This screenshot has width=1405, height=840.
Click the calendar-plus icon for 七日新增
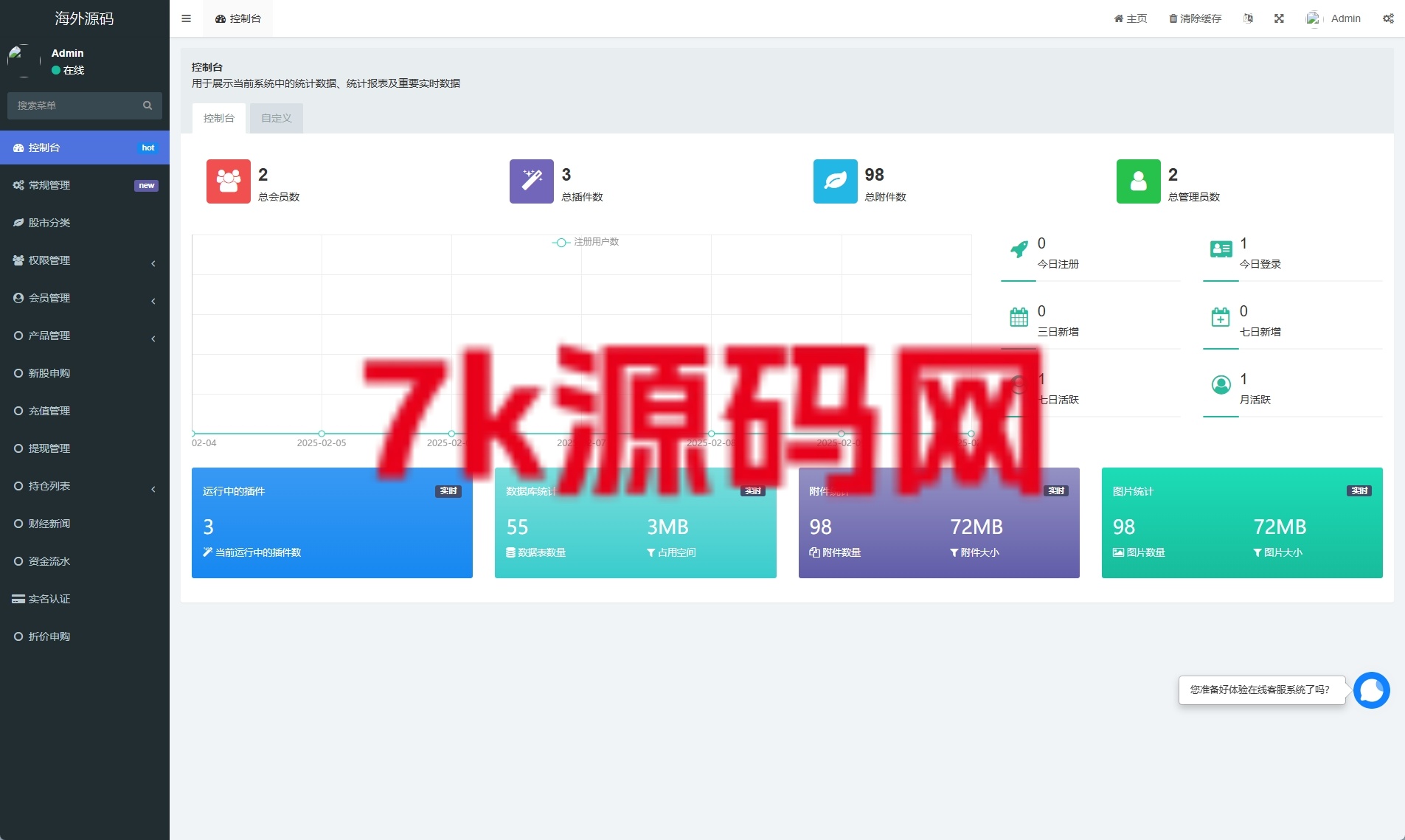(1221, 318)
